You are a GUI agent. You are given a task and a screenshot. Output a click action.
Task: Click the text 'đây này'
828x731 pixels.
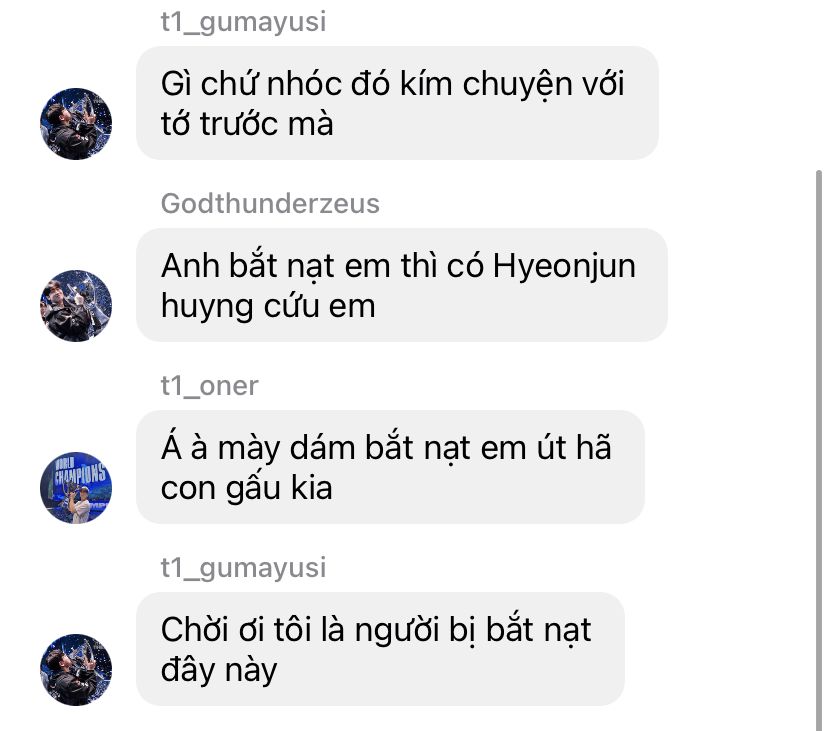[219, 671]
